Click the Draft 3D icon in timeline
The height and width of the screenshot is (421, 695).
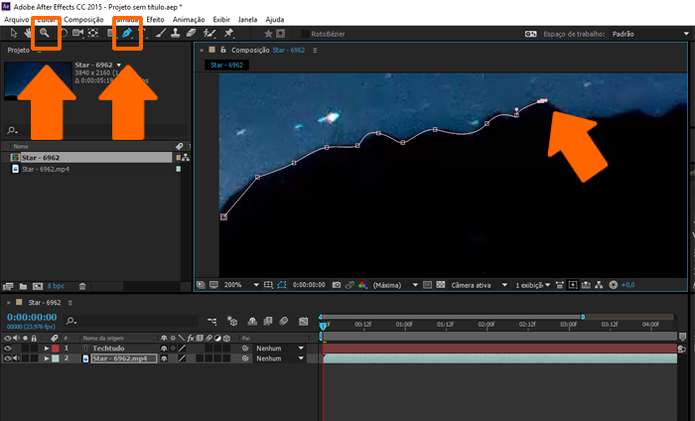(232, 321)
